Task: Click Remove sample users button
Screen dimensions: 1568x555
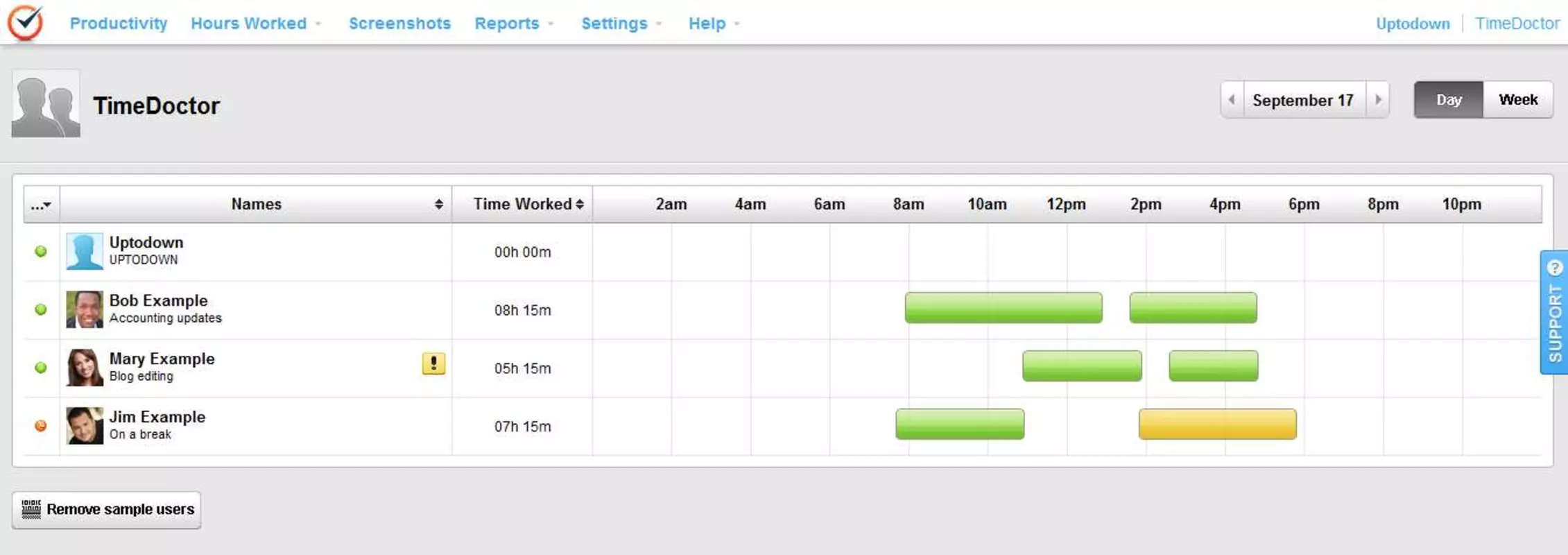Action: coord(107,510)
